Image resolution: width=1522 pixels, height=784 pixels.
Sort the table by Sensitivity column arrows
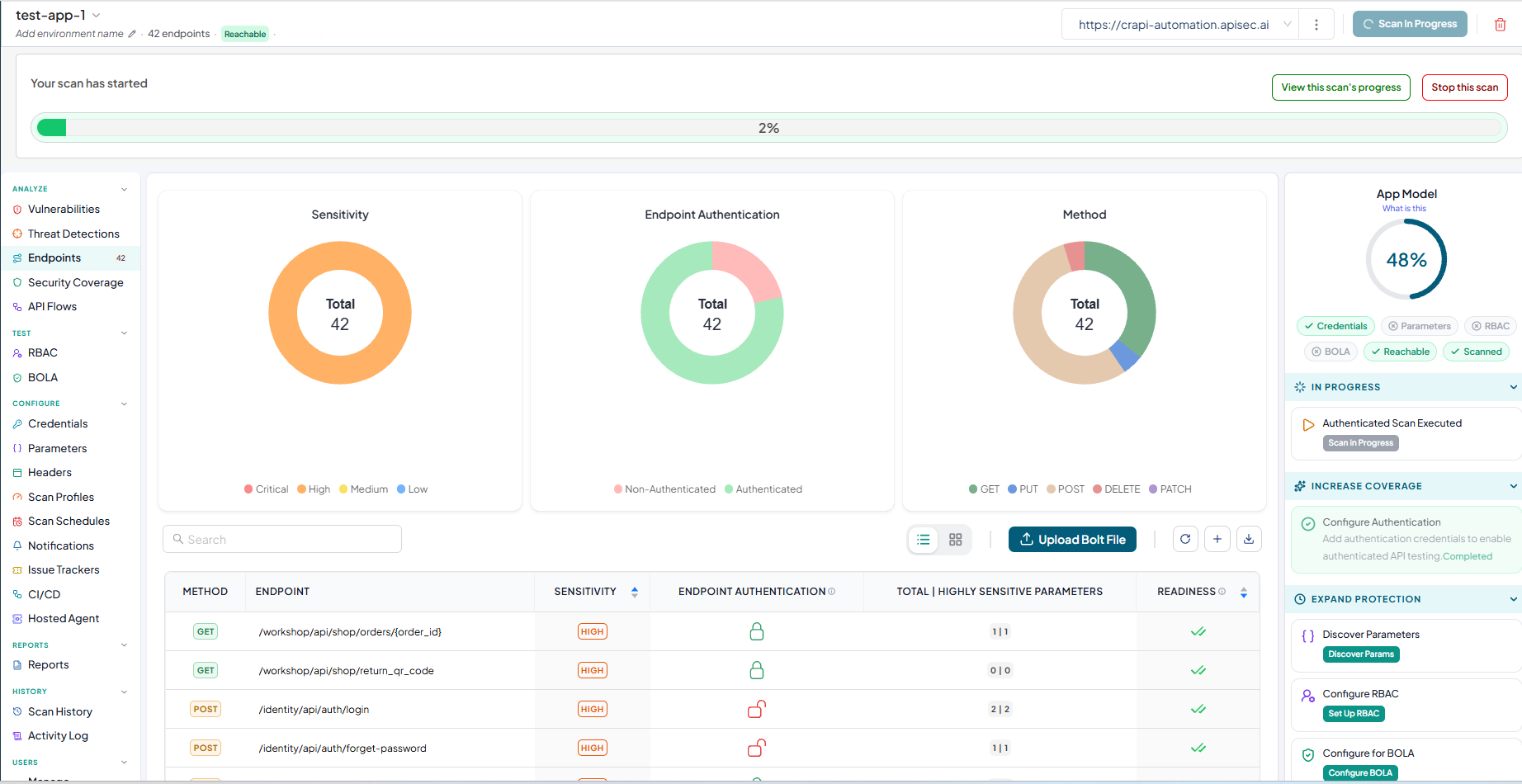coord(635,592)
